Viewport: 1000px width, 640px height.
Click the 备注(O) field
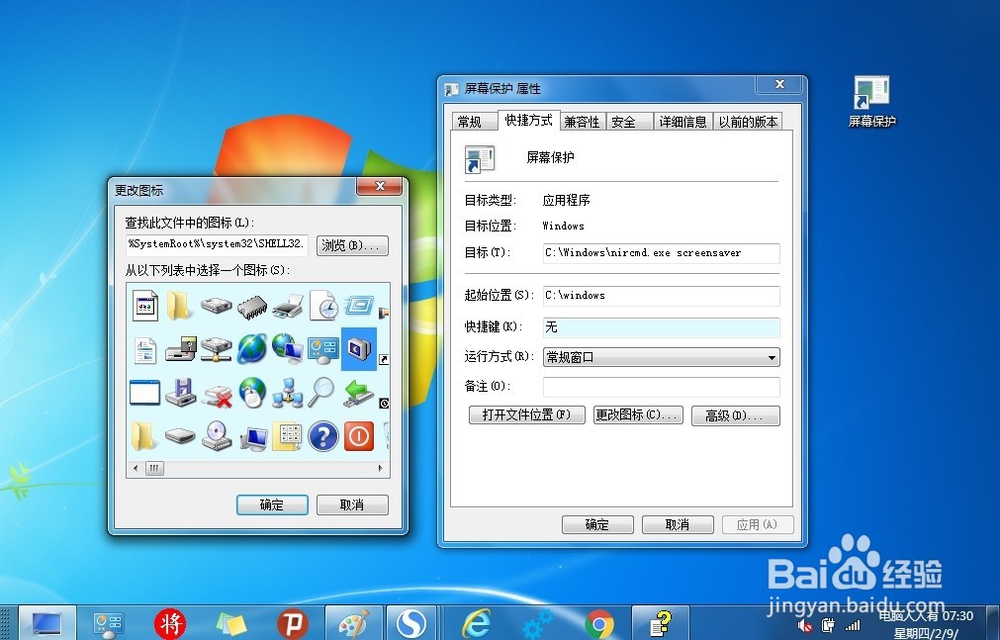[x=661, y=387]
